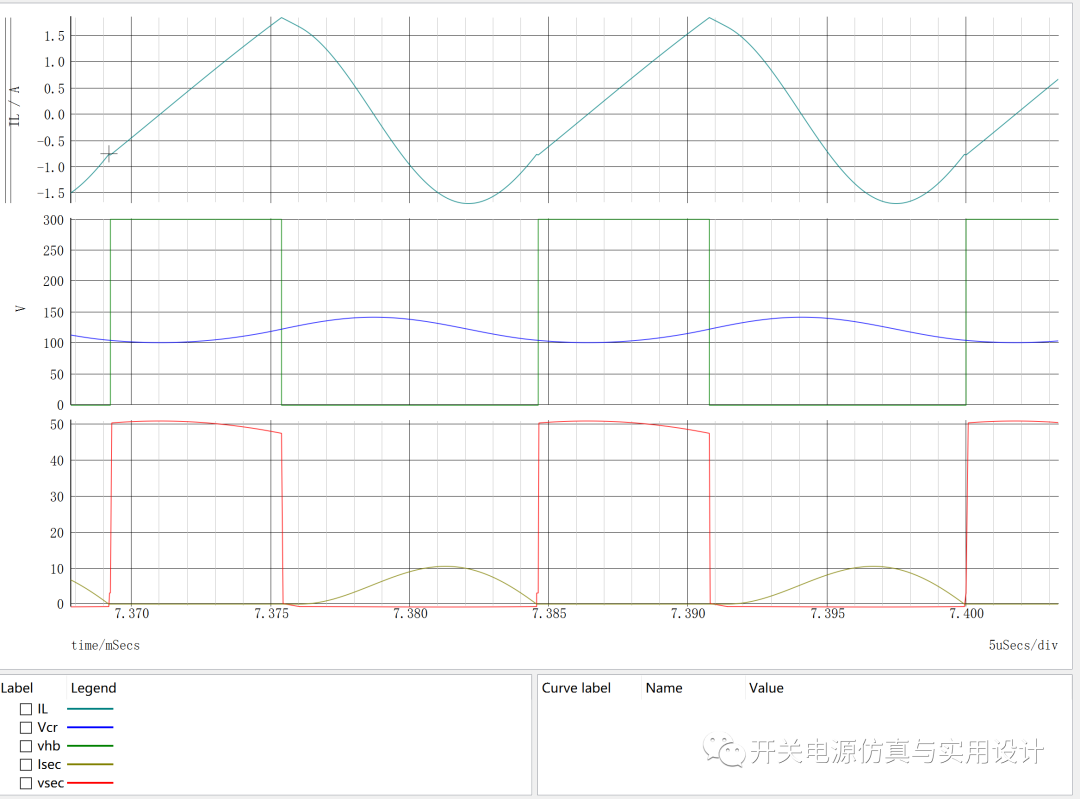Click the 30 value on bottom plot axis

tap(57, 497)
